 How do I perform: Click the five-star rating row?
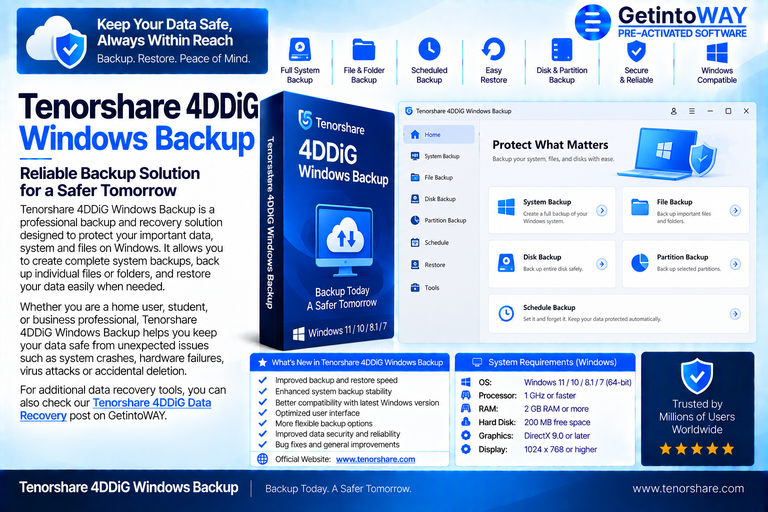point(697,448)
